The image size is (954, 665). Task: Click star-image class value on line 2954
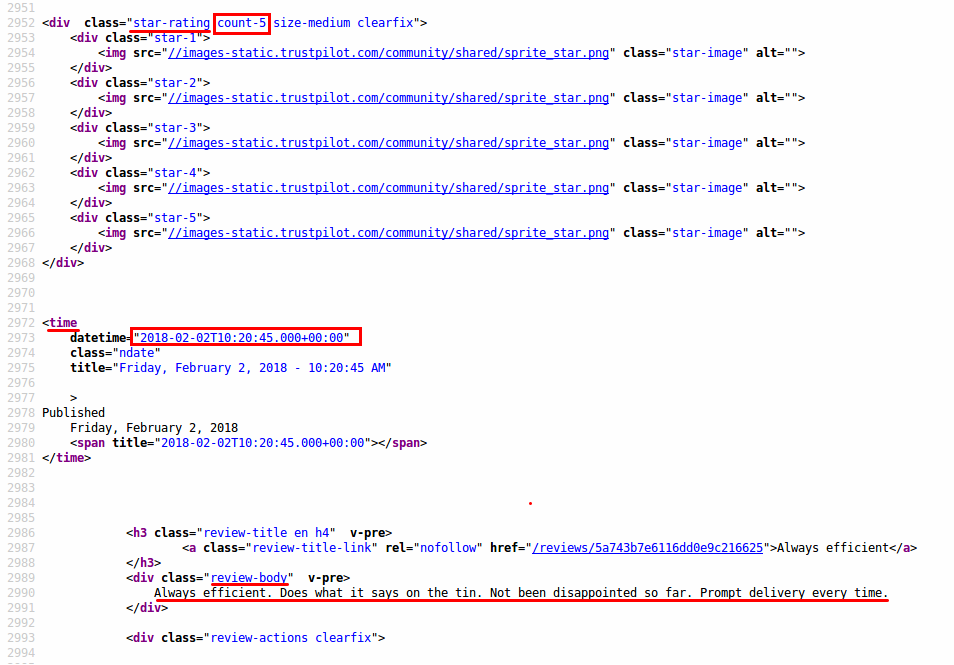[x=707, y=53]
